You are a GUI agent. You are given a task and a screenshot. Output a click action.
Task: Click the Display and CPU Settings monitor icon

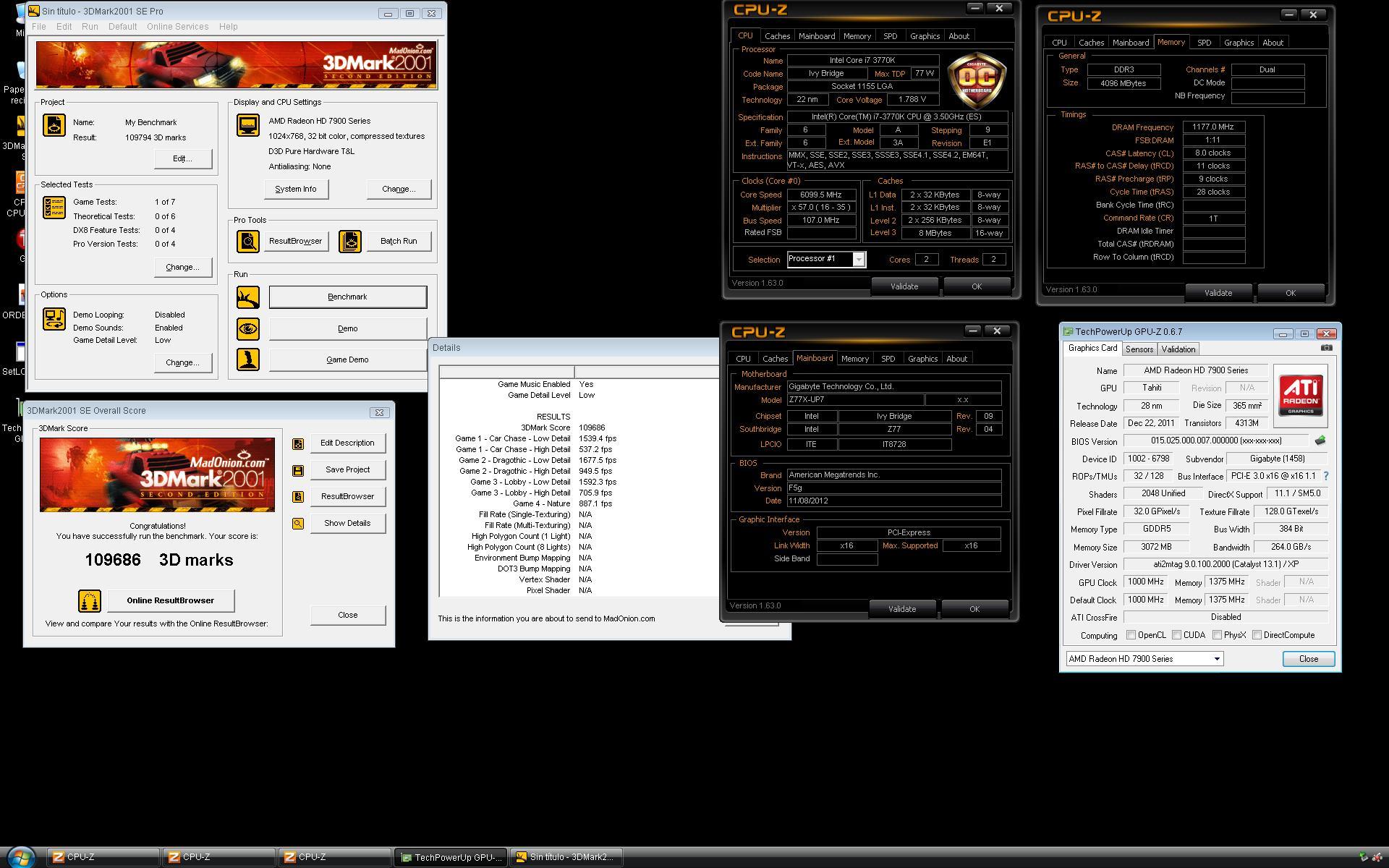point(248,125)
